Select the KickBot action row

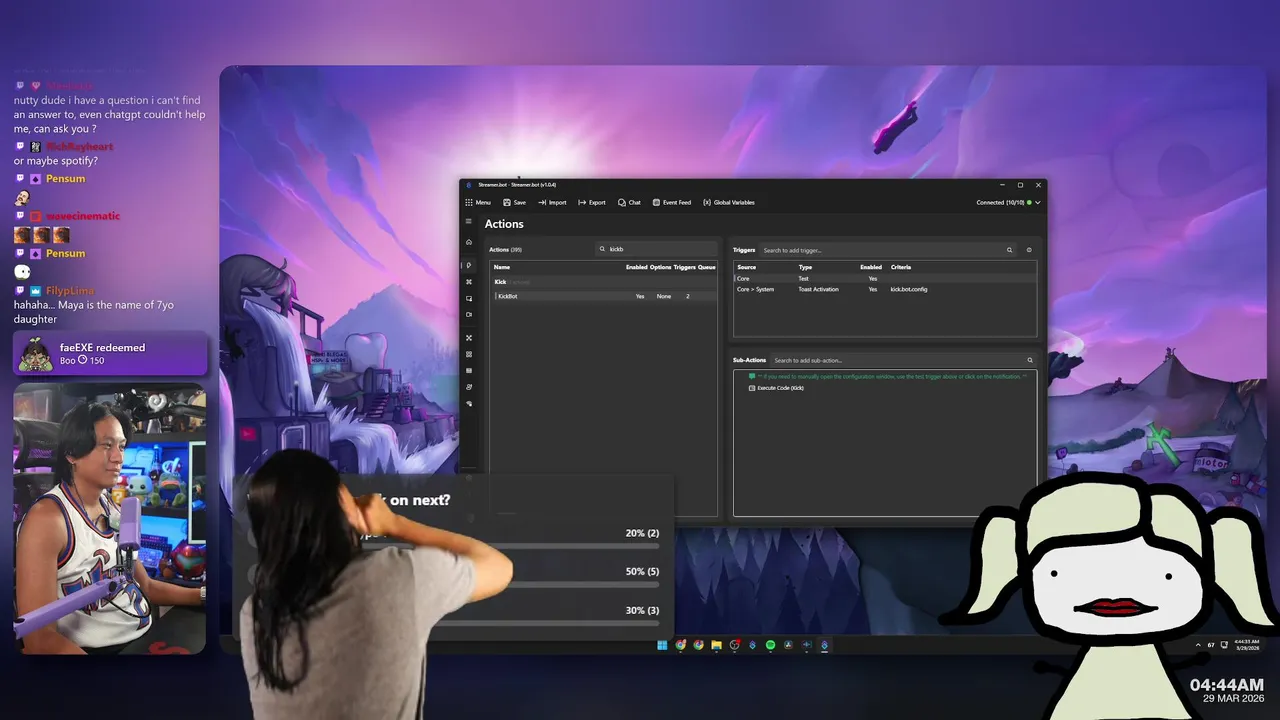click(x=603, y=296)
